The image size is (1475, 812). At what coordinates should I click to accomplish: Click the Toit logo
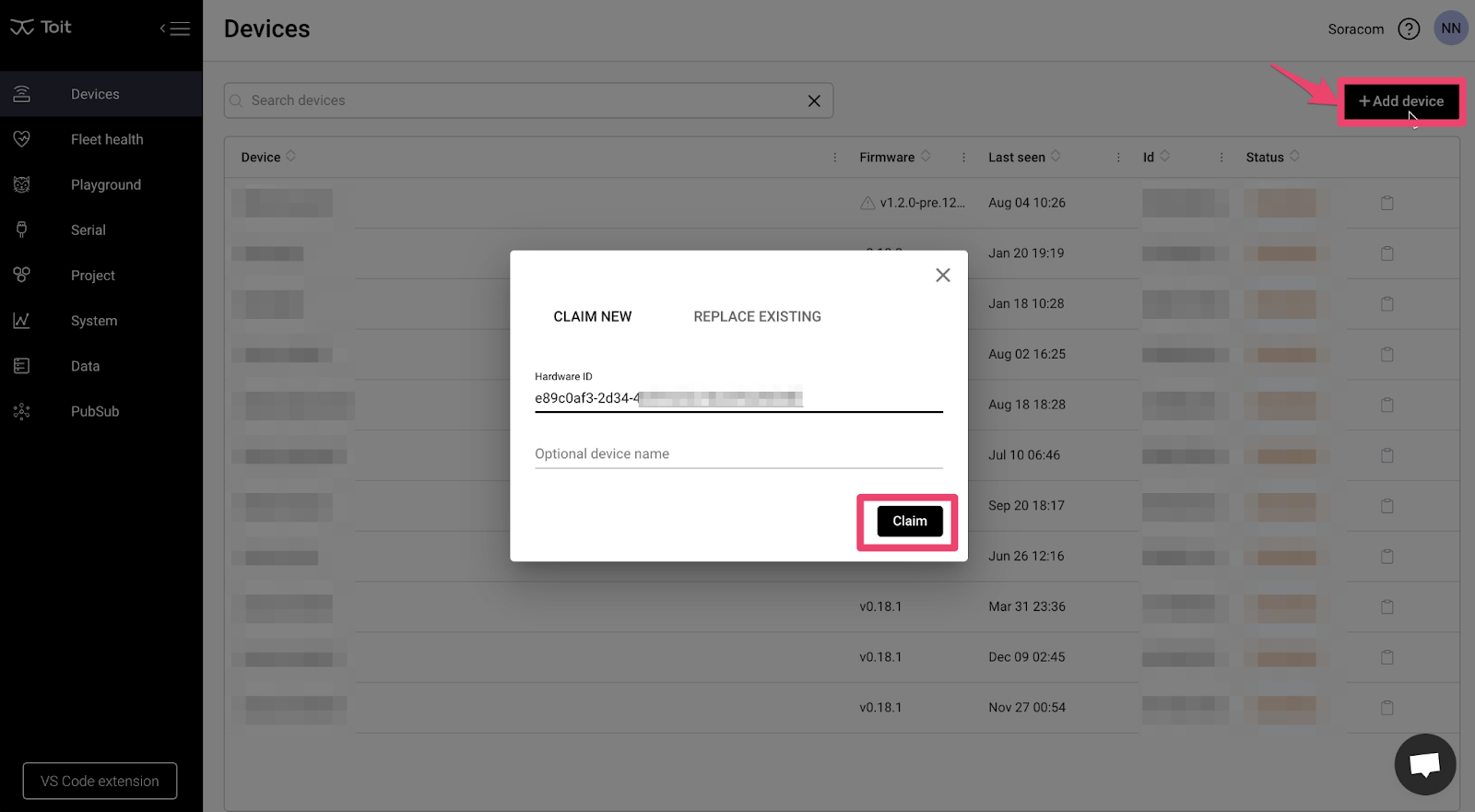coord(41,28)
